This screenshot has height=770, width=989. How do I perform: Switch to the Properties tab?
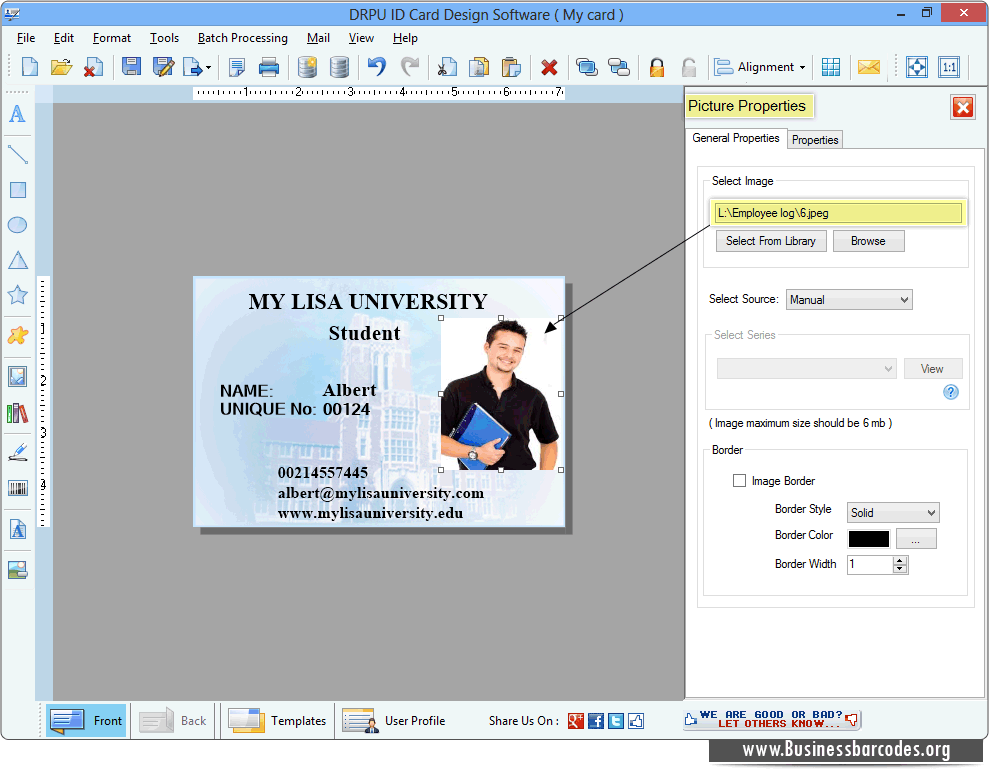pos(815,139)
